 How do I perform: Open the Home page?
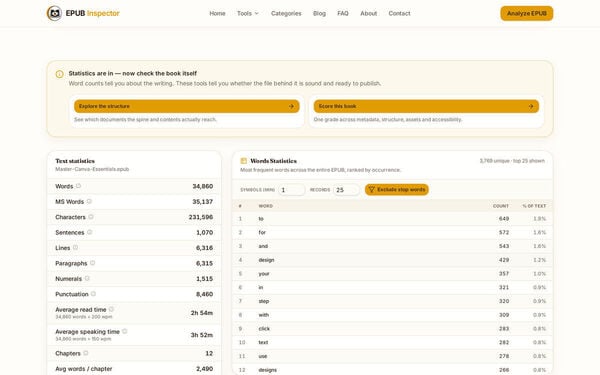tap(217, 13)
